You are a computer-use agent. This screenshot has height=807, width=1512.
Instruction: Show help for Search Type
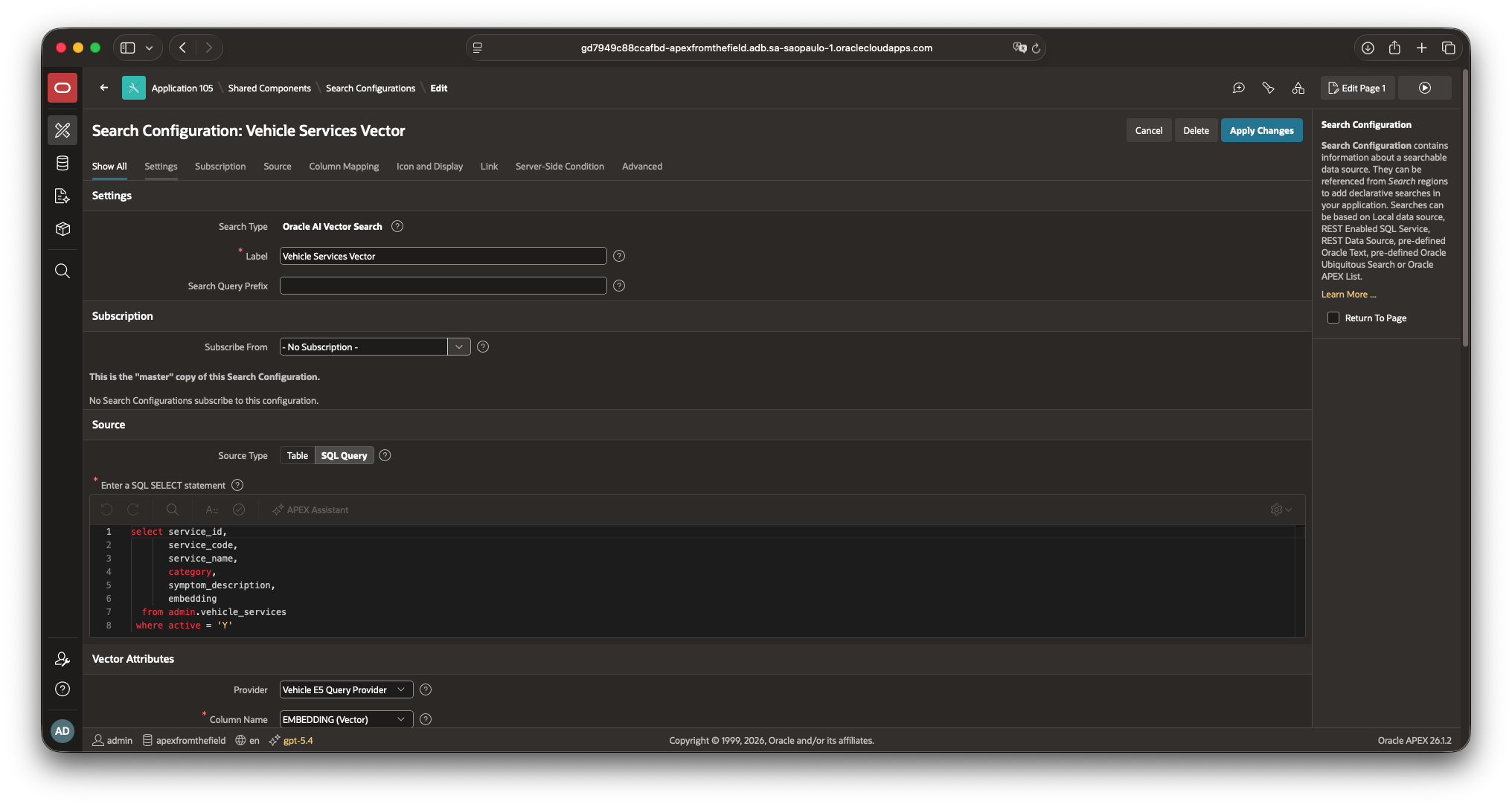[397, 226]
